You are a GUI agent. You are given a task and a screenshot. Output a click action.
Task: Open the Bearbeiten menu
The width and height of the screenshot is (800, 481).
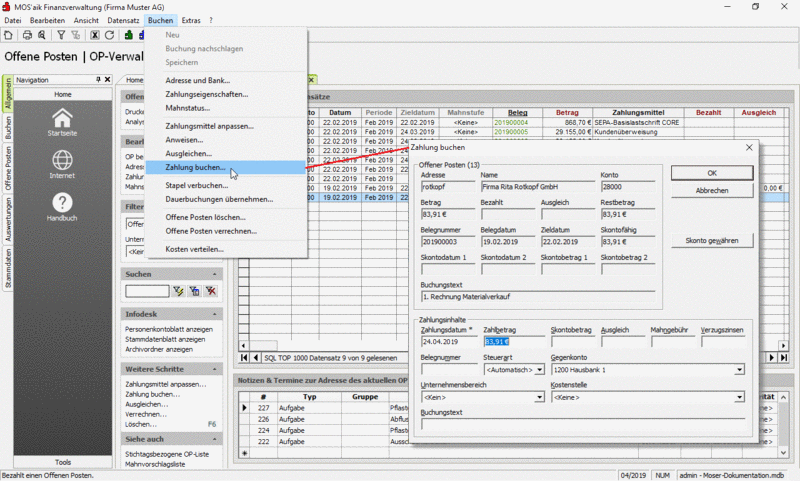pos(47,20)
